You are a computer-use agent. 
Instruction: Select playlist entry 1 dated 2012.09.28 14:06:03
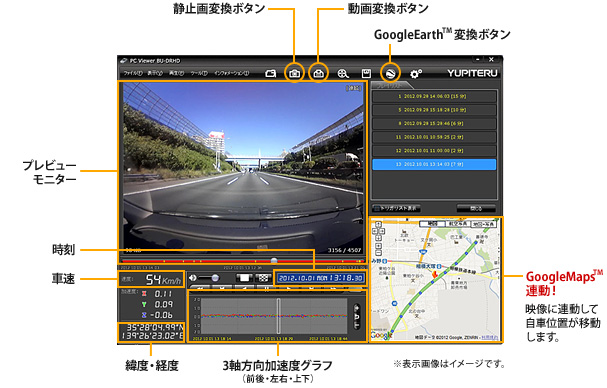click(434, 96)
